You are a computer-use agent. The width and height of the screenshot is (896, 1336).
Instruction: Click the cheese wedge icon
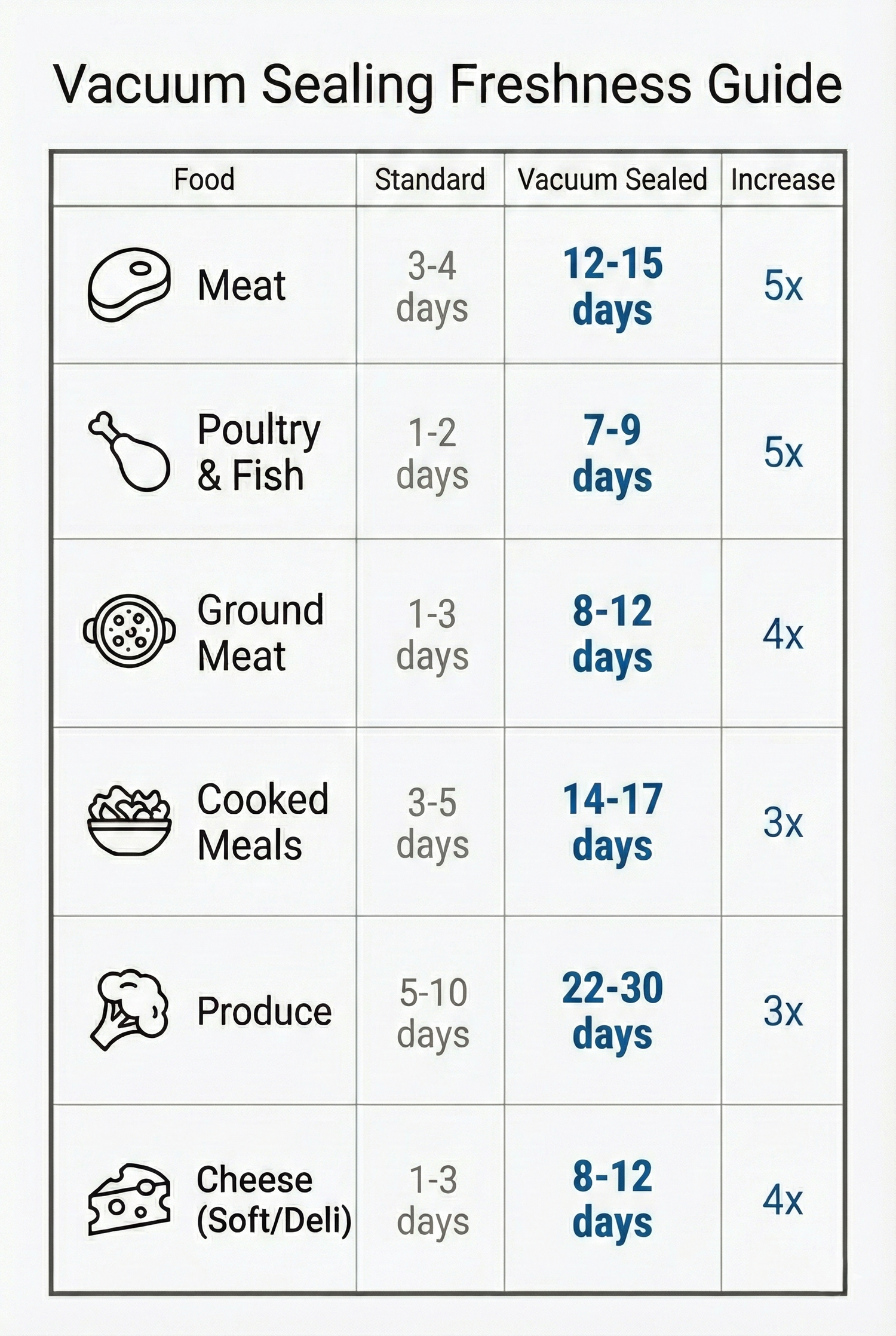(x=129, y=1199)
